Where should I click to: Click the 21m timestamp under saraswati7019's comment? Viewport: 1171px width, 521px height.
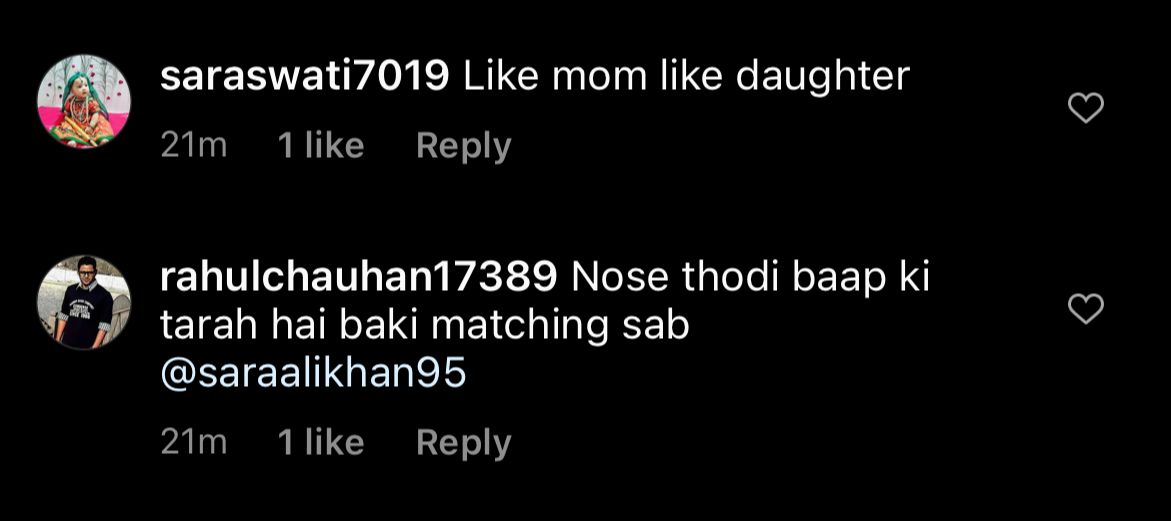[x=194, y=146]
